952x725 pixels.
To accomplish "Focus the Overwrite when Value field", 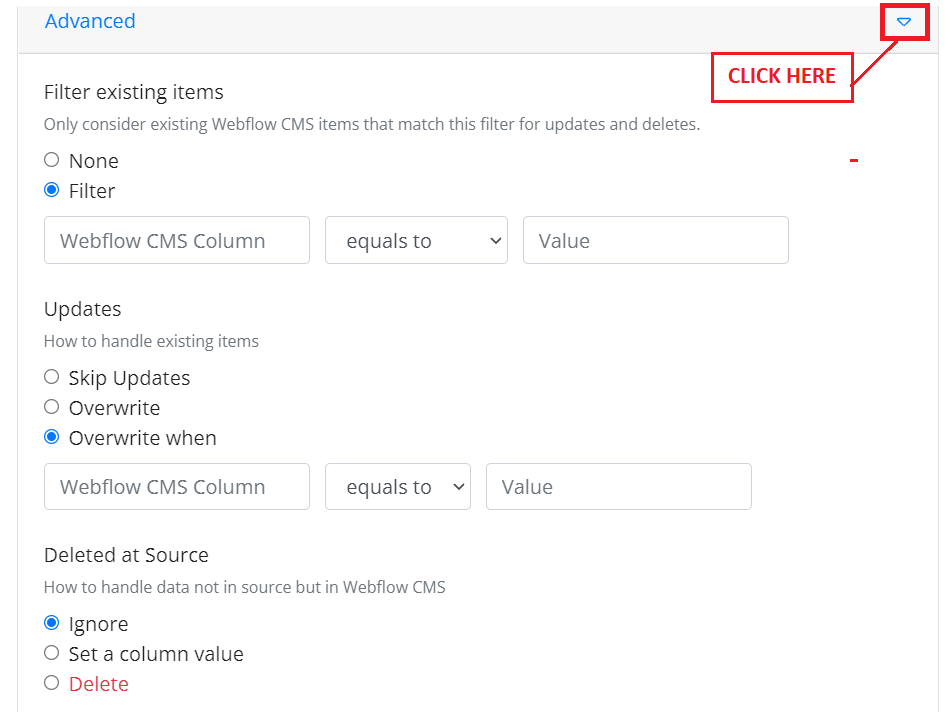I will point(619,487).
